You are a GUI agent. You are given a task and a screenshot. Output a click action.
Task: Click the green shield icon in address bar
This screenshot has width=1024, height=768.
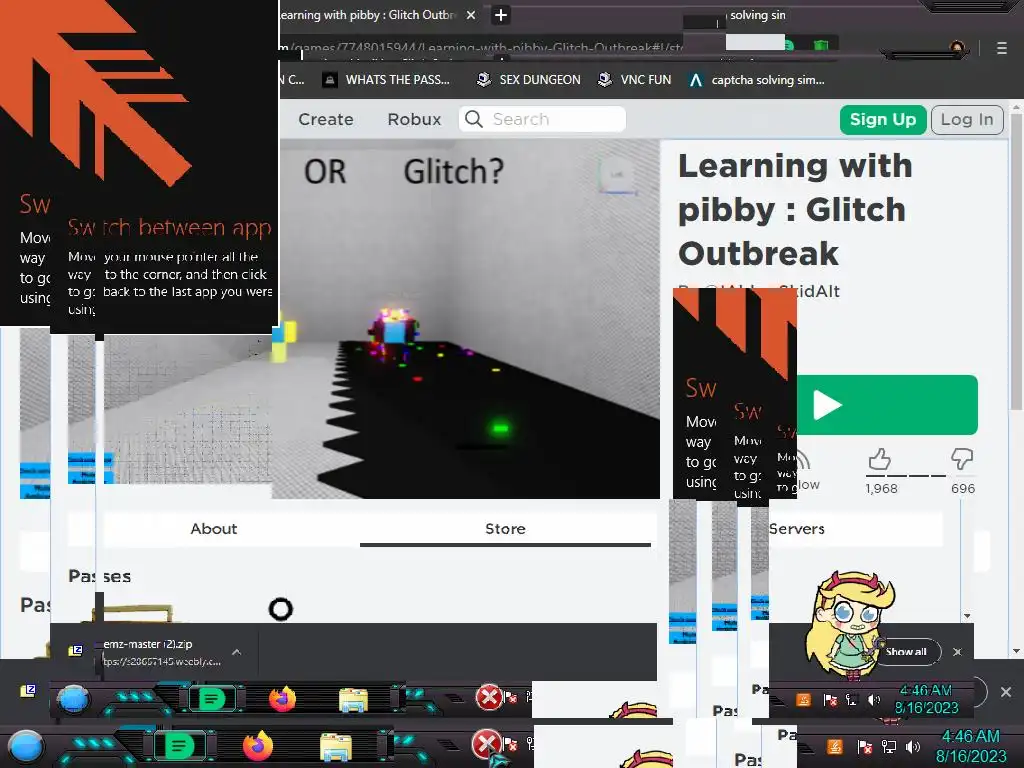821,45
